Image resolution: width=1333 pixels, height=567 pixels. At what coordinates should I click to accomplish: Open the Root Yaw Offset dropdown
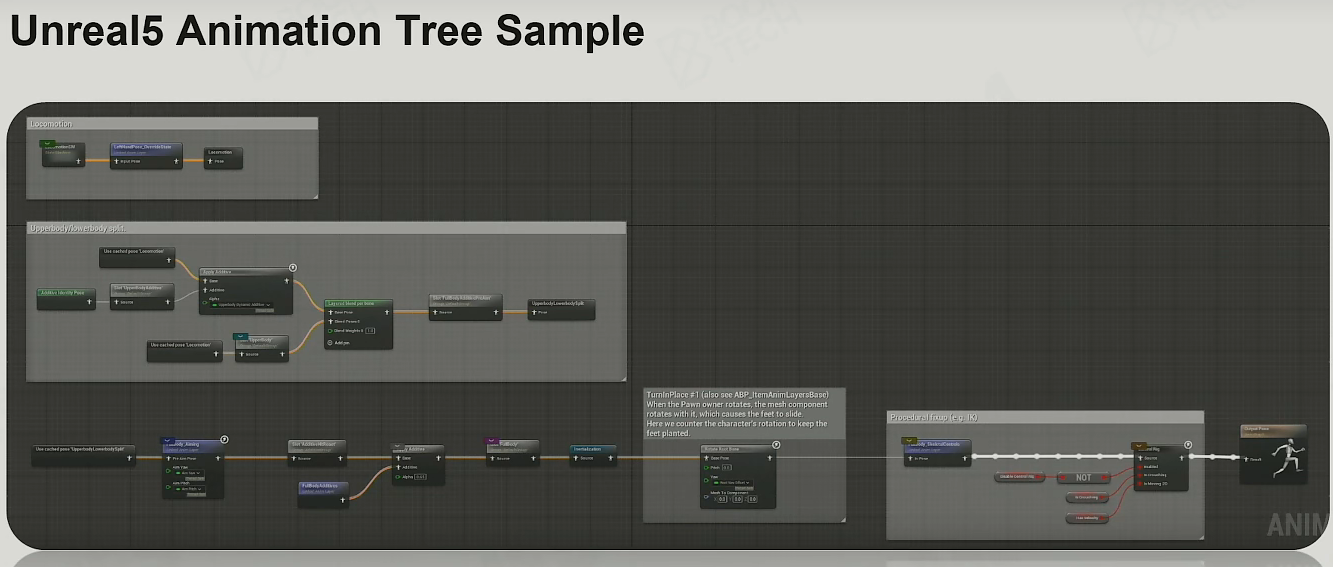[734, 483]
